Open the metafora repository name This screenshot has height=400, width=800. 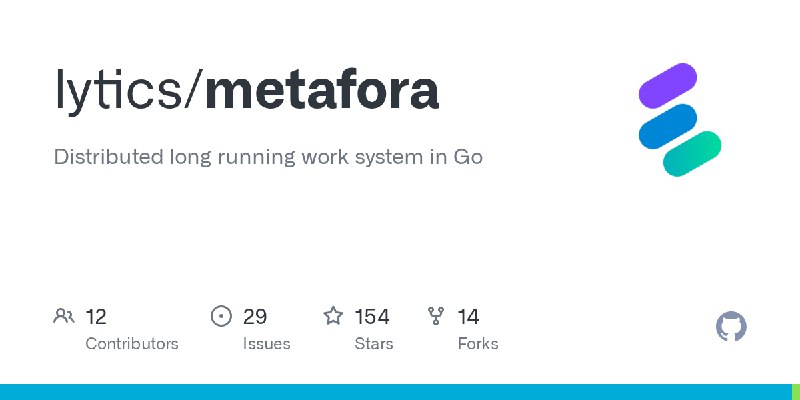(x=321, y=90)
